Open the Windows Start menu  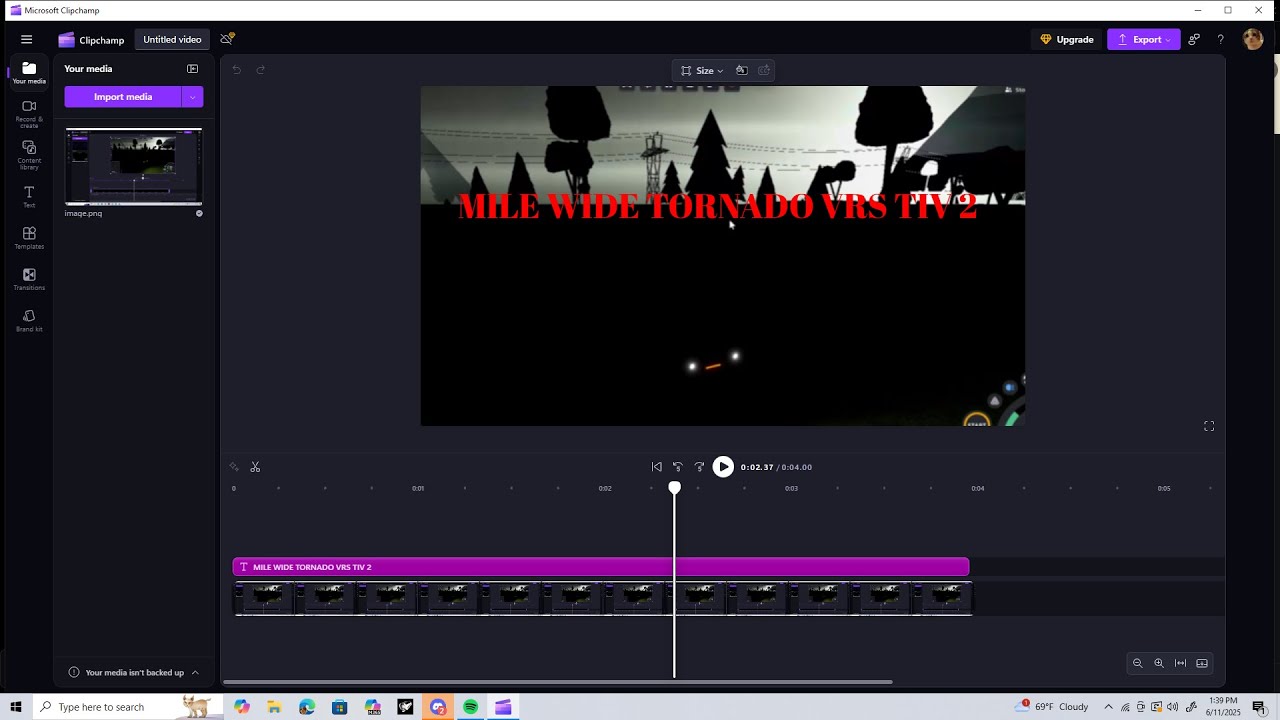[x=16, y=707]
